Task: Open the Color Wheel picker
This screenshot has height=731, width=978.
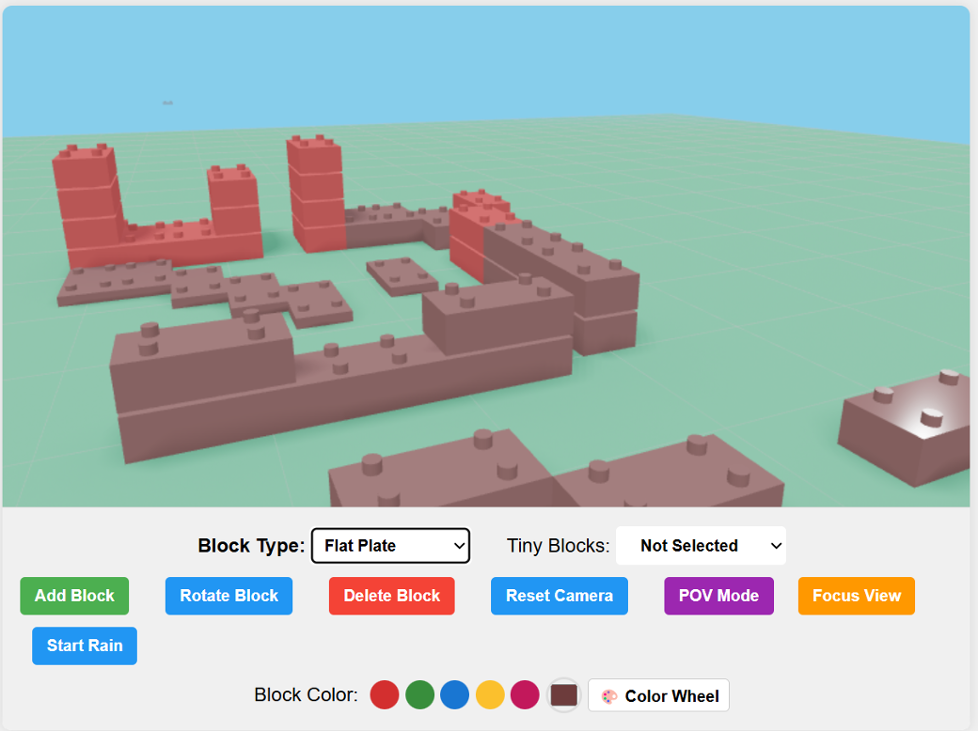Action: pyautogui.click(x=658, y=695)
